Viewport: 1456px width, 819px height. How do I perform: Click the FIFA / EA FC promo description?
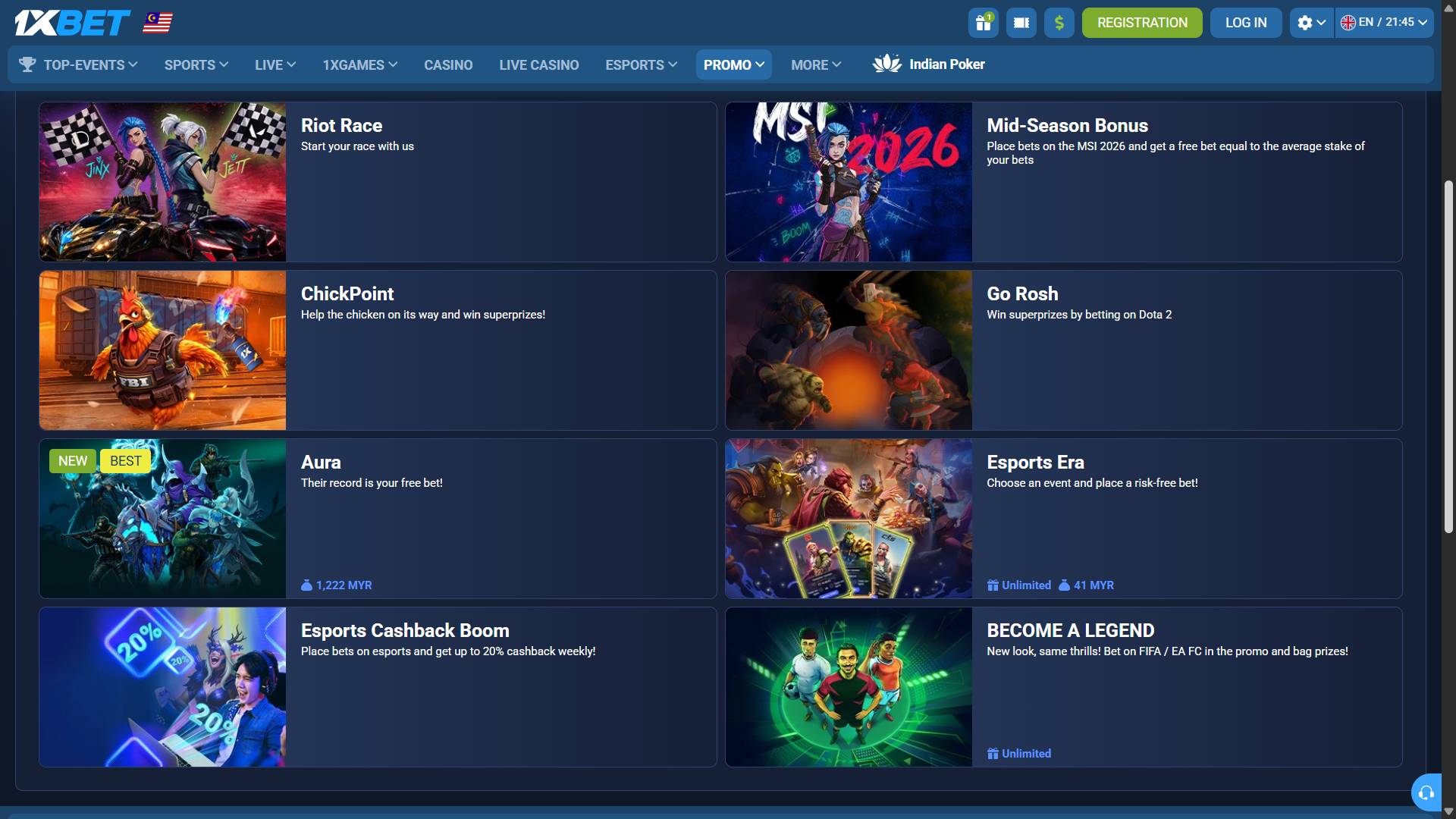pos(1167,651)
